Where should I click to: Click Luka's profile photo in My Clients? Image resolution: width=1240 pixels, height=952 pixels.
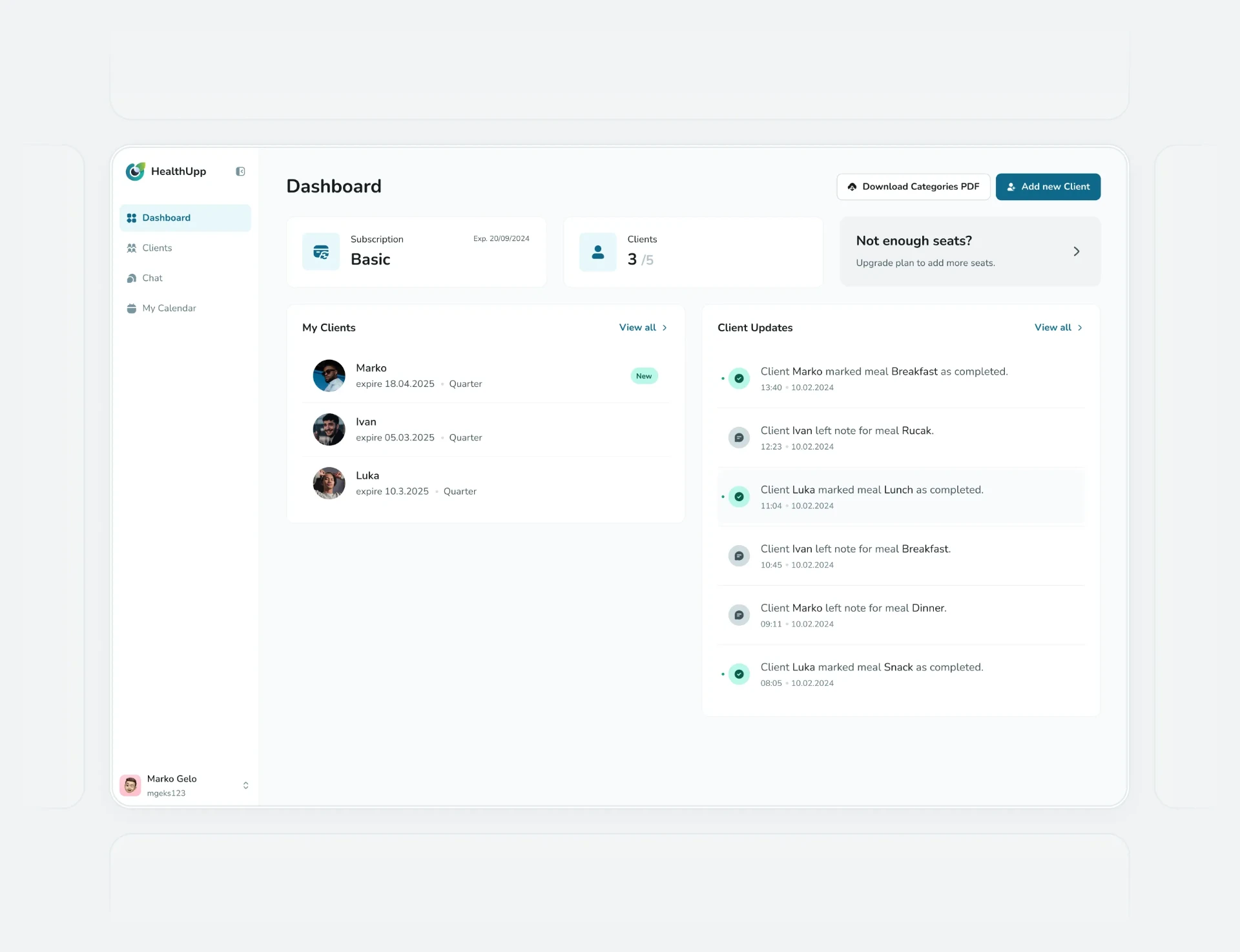(x=329, y=483)
